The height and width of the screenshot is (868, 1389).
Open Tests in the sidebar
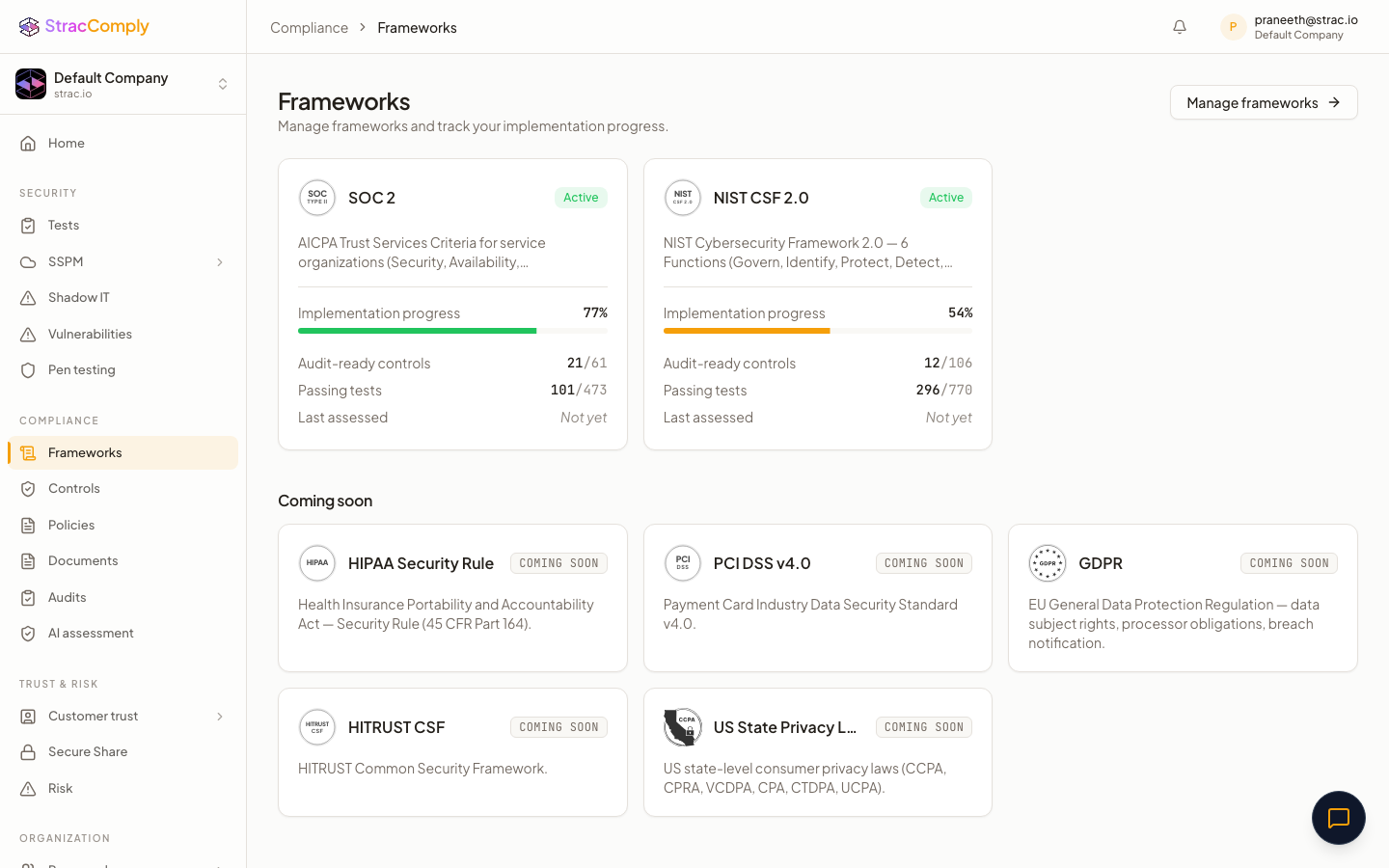(123, 226)
